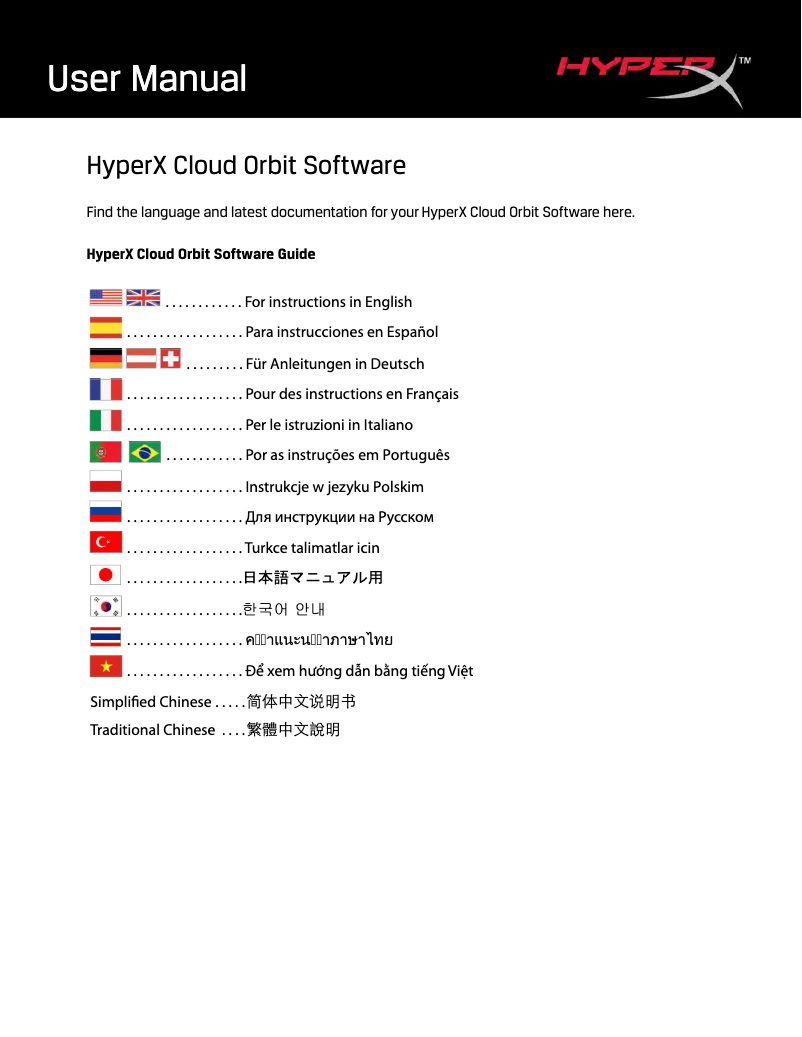This screenshot has height=1037, width=802.
Task: Click the Vietnamese flag icon
Action: coord(105,665)
